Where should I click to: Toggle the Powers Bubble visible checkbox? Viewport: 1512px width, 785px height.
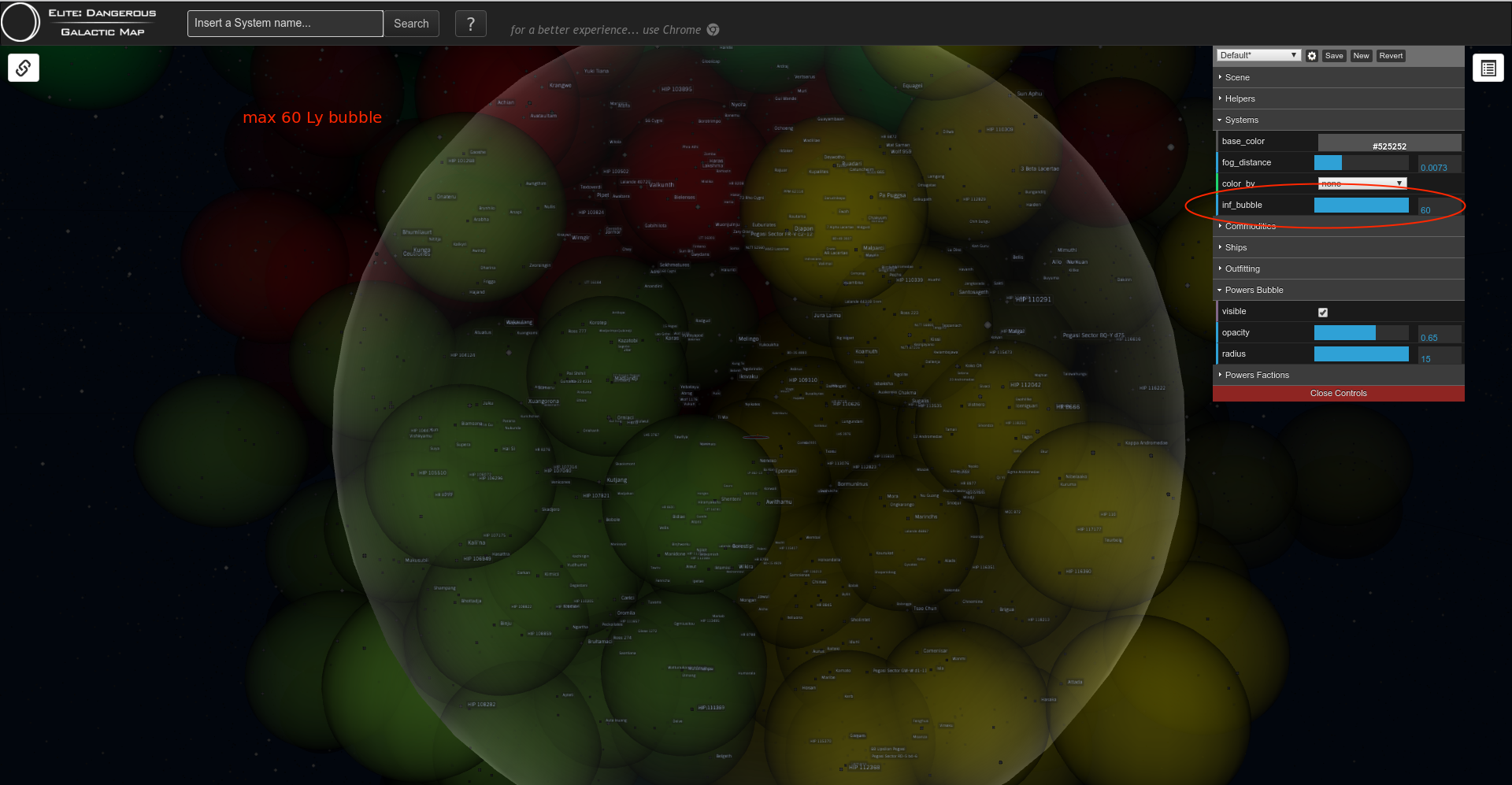click(x=1323, y=313)
